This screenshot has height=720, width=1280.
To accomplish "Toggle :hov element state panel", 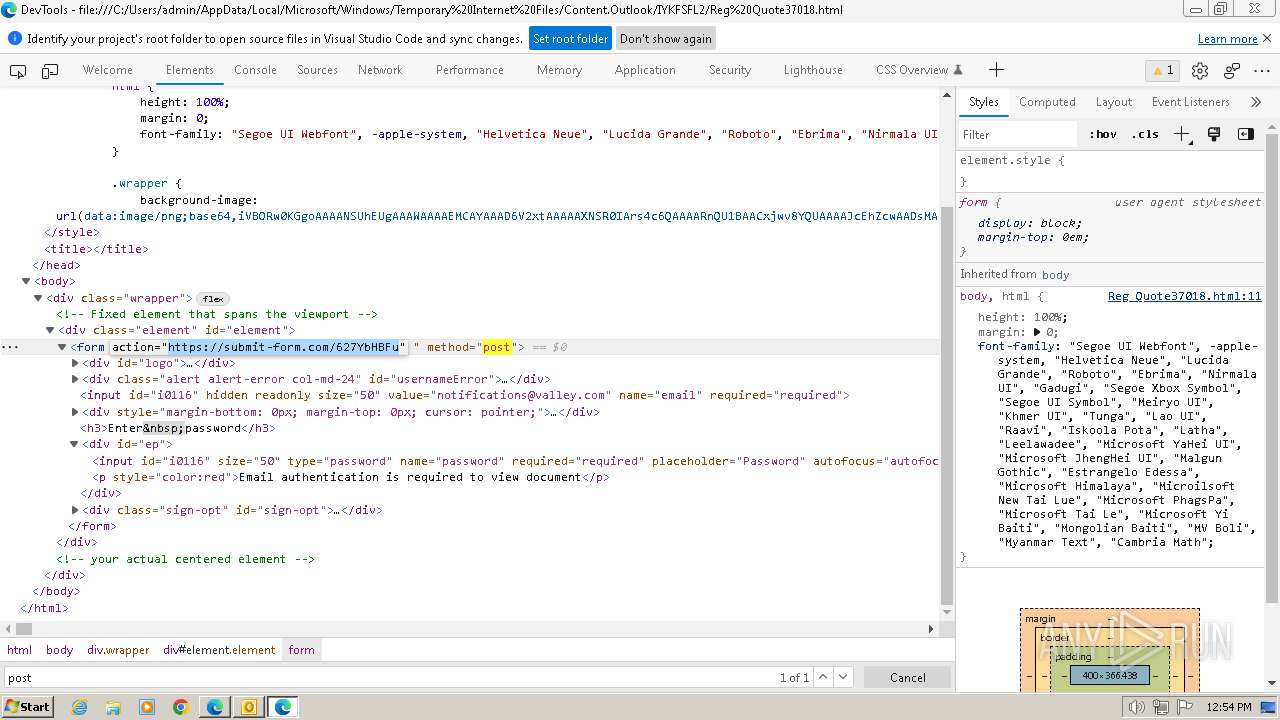I will pos(1103,134).
